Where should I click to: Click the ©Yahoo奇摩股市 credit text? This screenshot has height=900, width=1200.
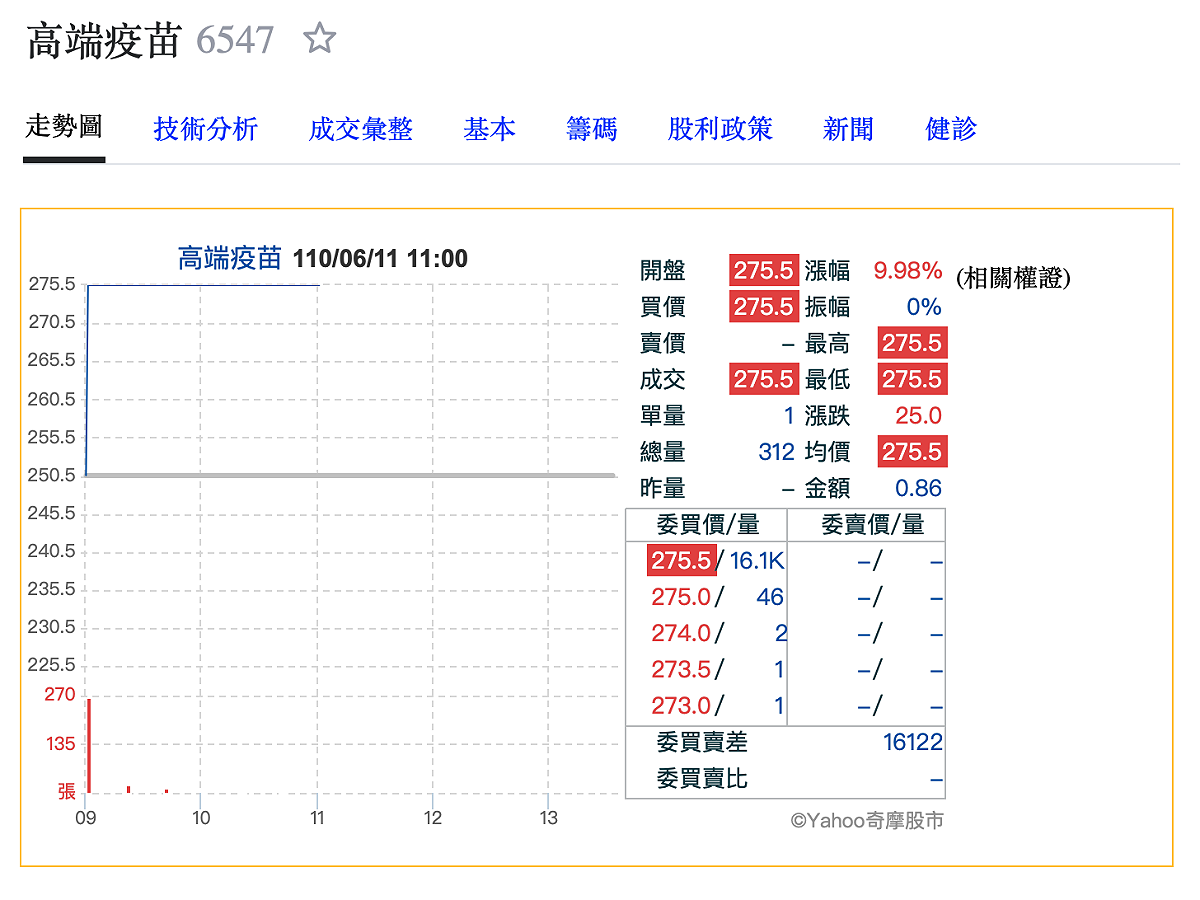[867, 821]
